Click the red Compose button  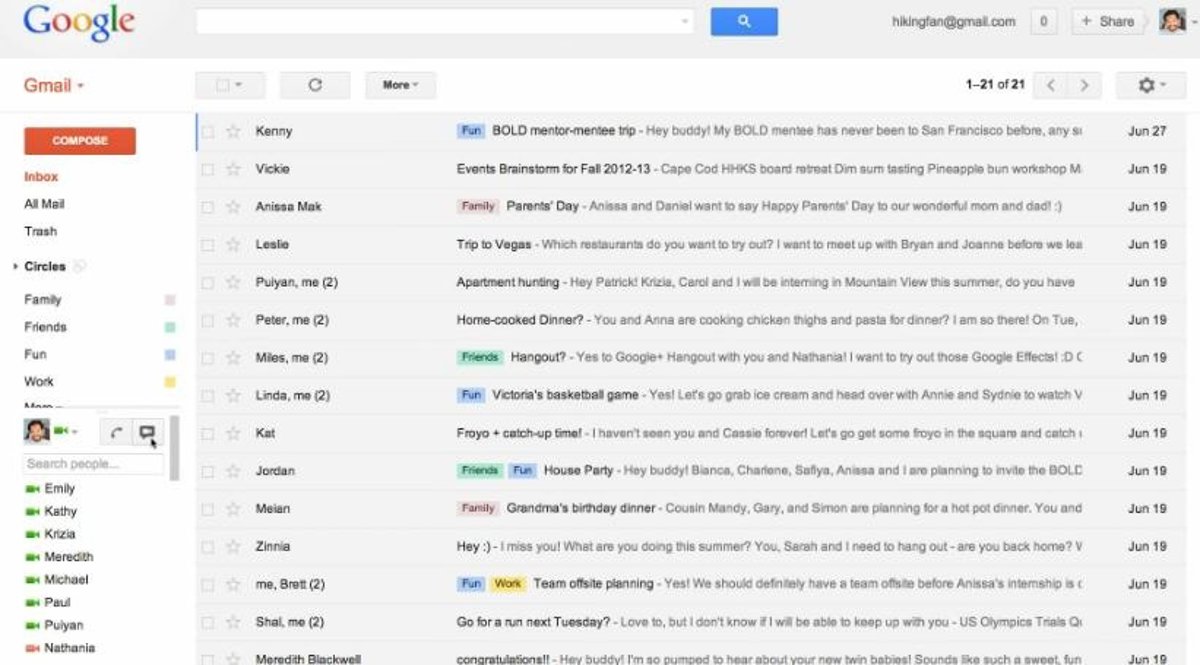point(80,141)
